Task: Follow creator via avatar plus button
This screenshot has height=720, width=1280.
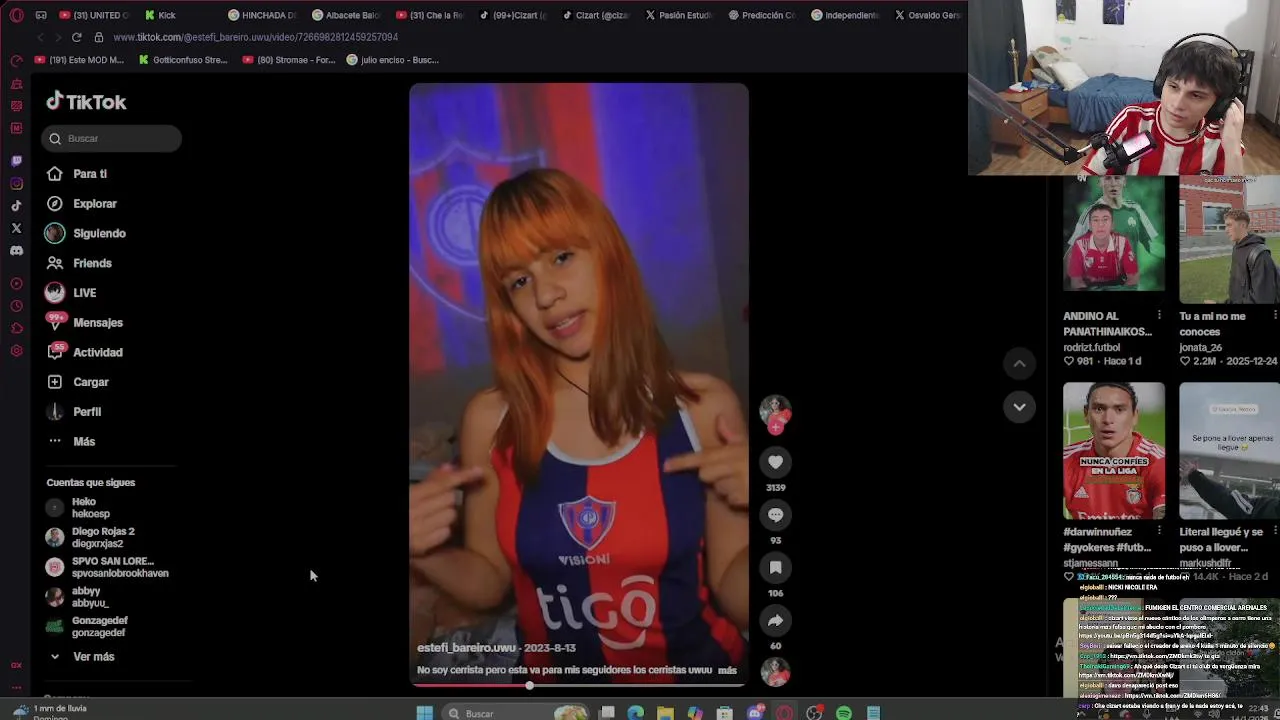Action: tap(775, 428)
